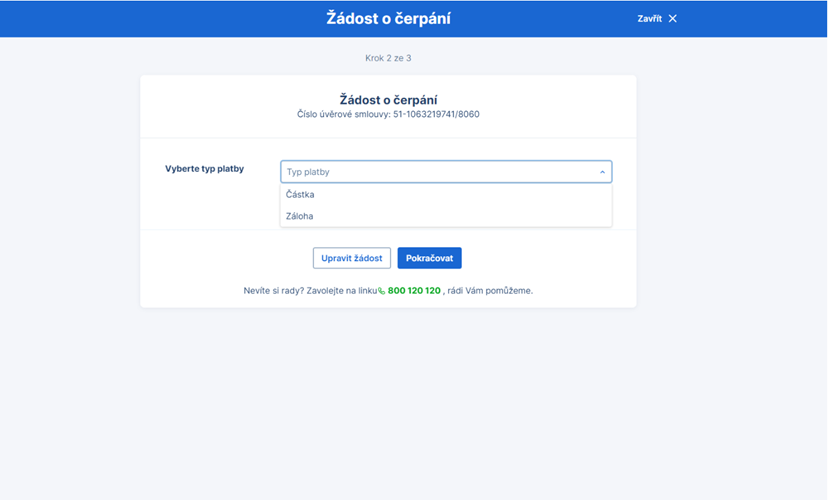Click the 'Zavřít' text label
This screenshot has width=829, height=500.
click(649, 19)
